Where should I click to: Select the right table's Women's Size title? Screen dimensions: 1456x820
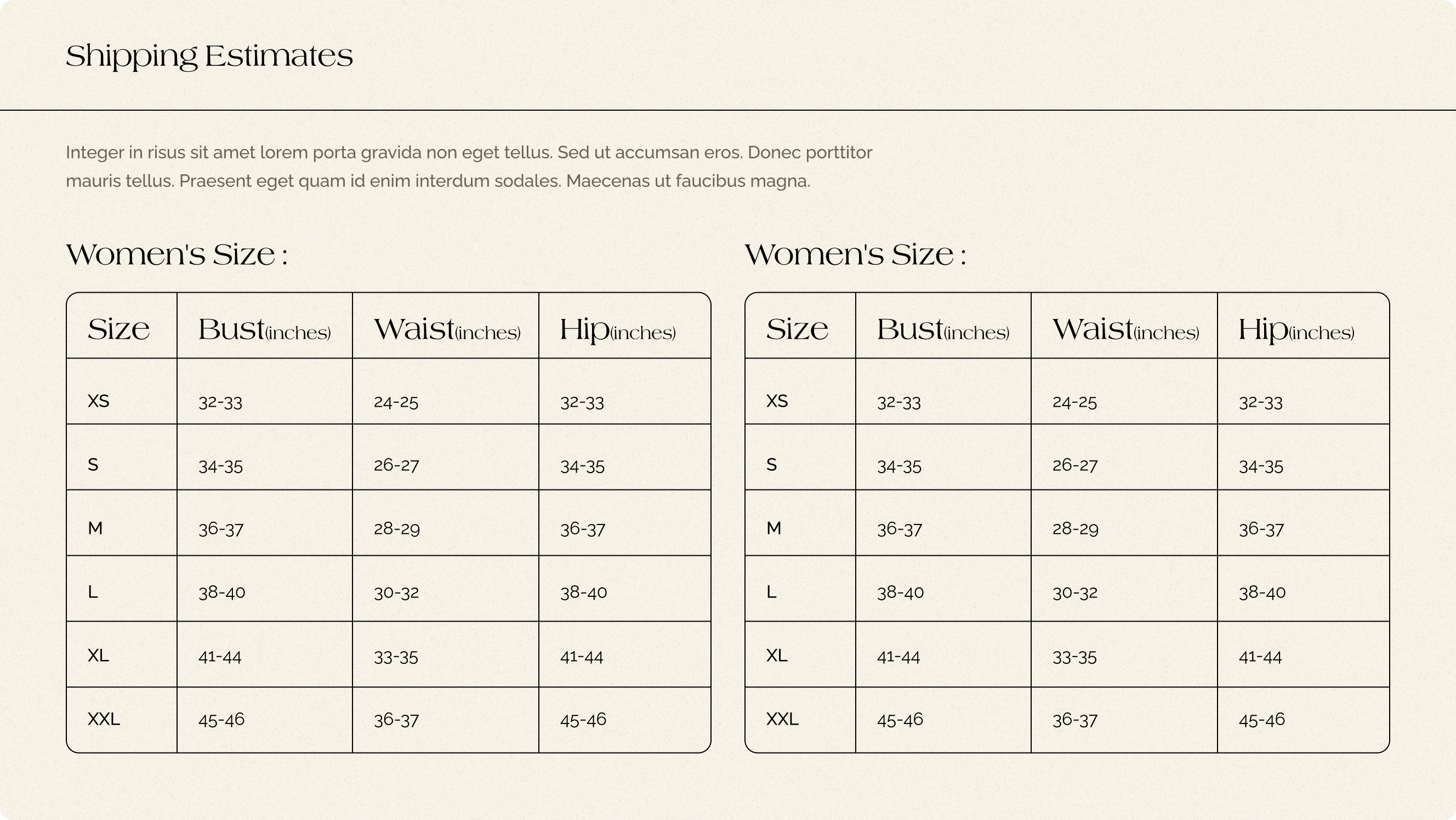point(855,254)
